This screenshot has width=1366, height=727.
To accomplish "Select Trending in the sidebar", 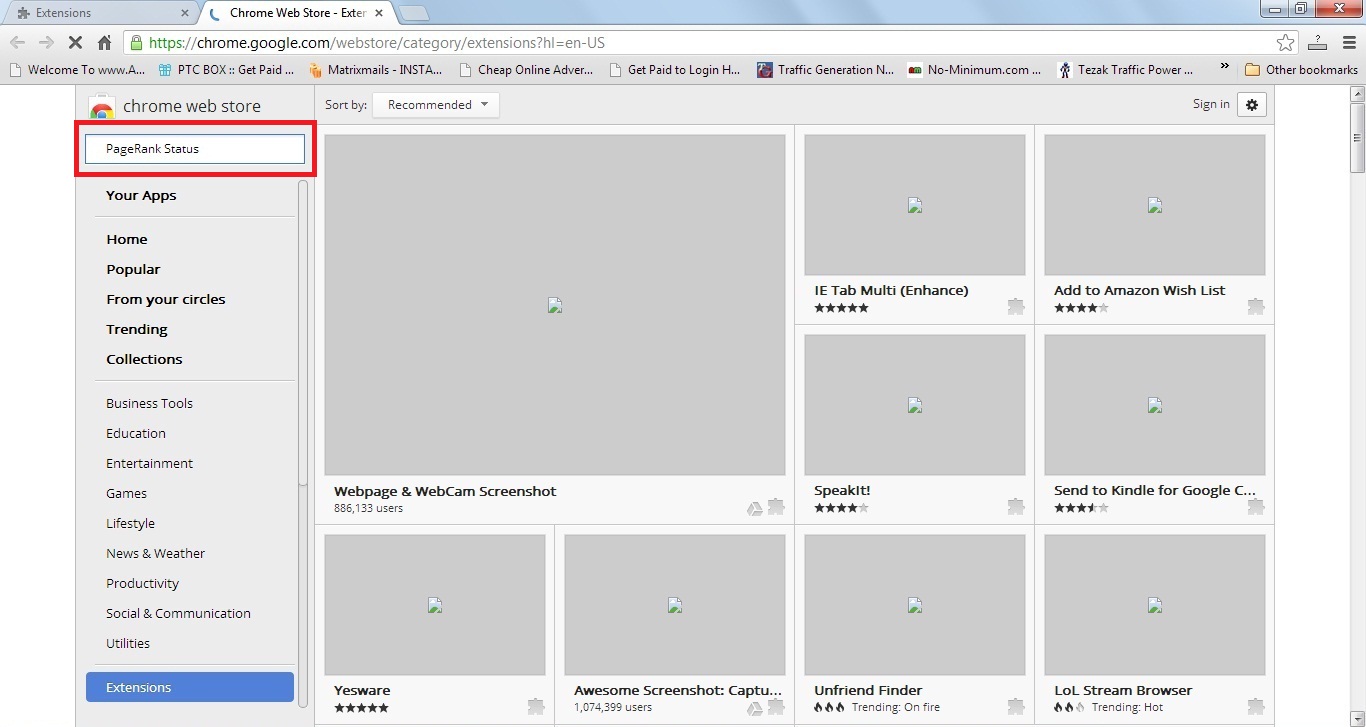I will click(137, 329).
